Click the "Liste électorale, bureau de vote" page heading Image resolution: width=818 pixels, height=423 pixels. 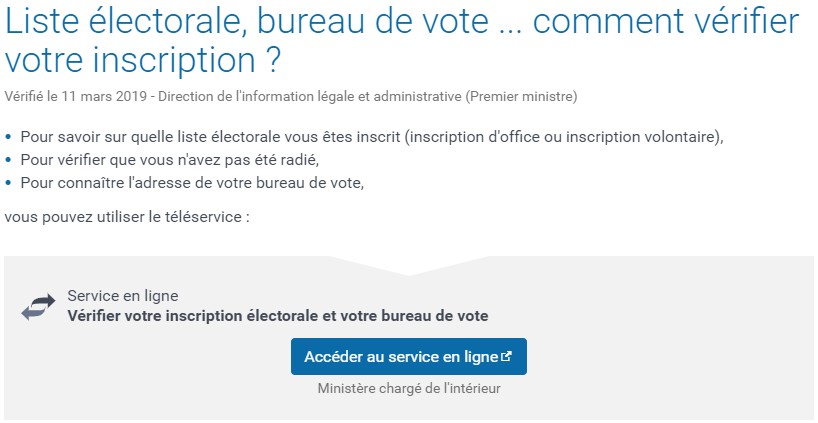[402, 42]
